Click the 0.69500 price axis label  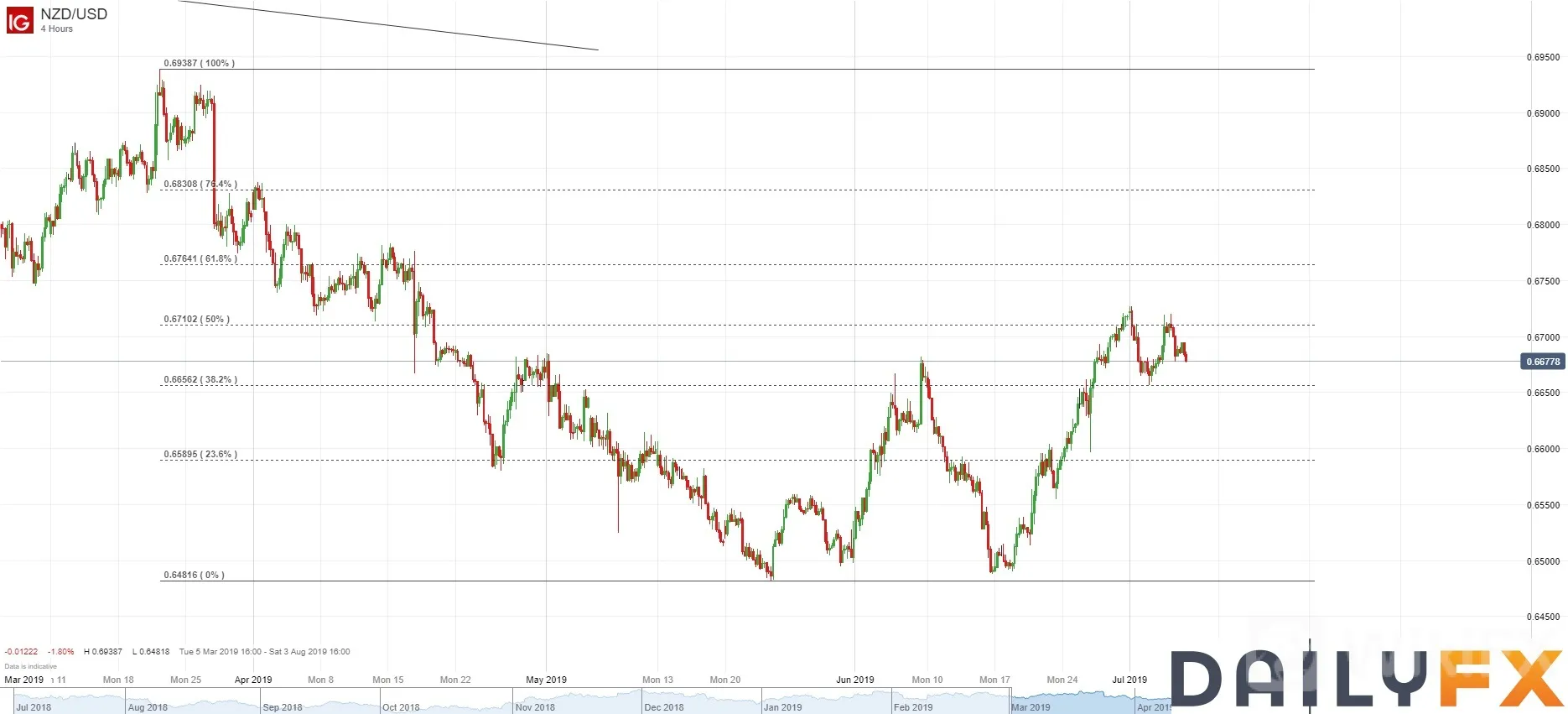point(1543,57)
